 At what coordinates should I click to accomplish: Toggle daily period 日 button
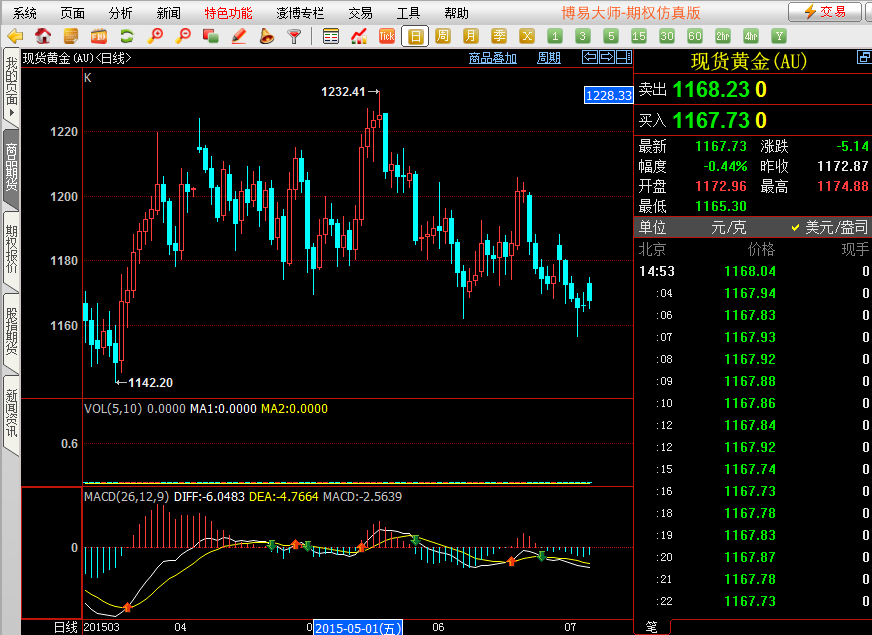pyautogui.click(x=415, y=36)
